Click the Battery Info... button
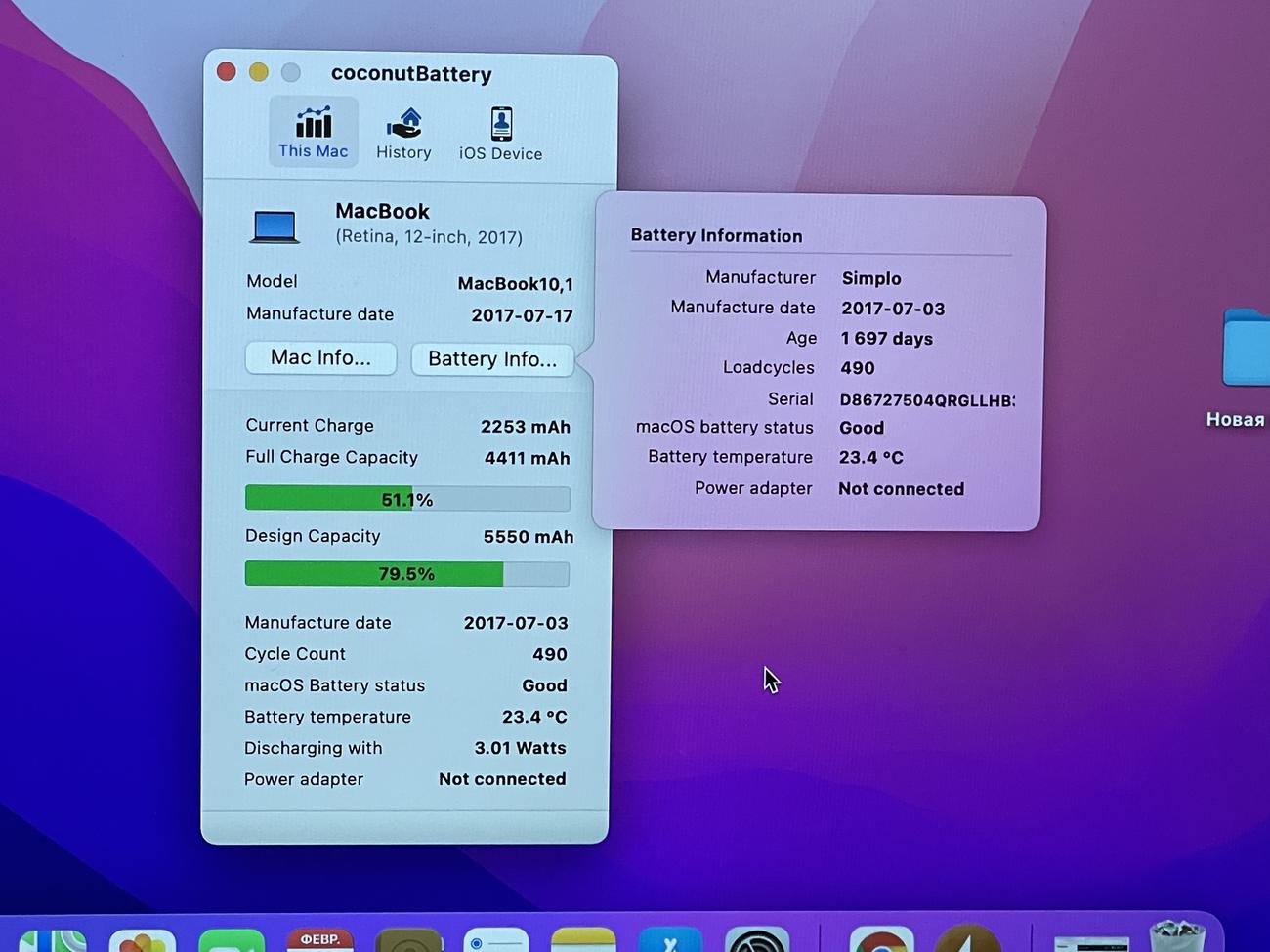This screenshot has width=1270, height=952. (492, 359)
